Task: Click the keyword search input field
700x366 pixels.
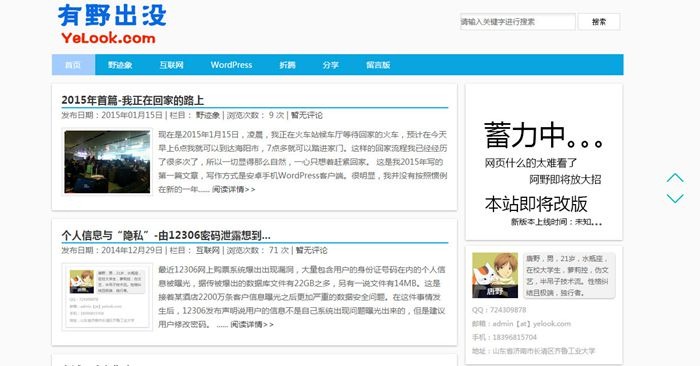Action: coord(517,21)
